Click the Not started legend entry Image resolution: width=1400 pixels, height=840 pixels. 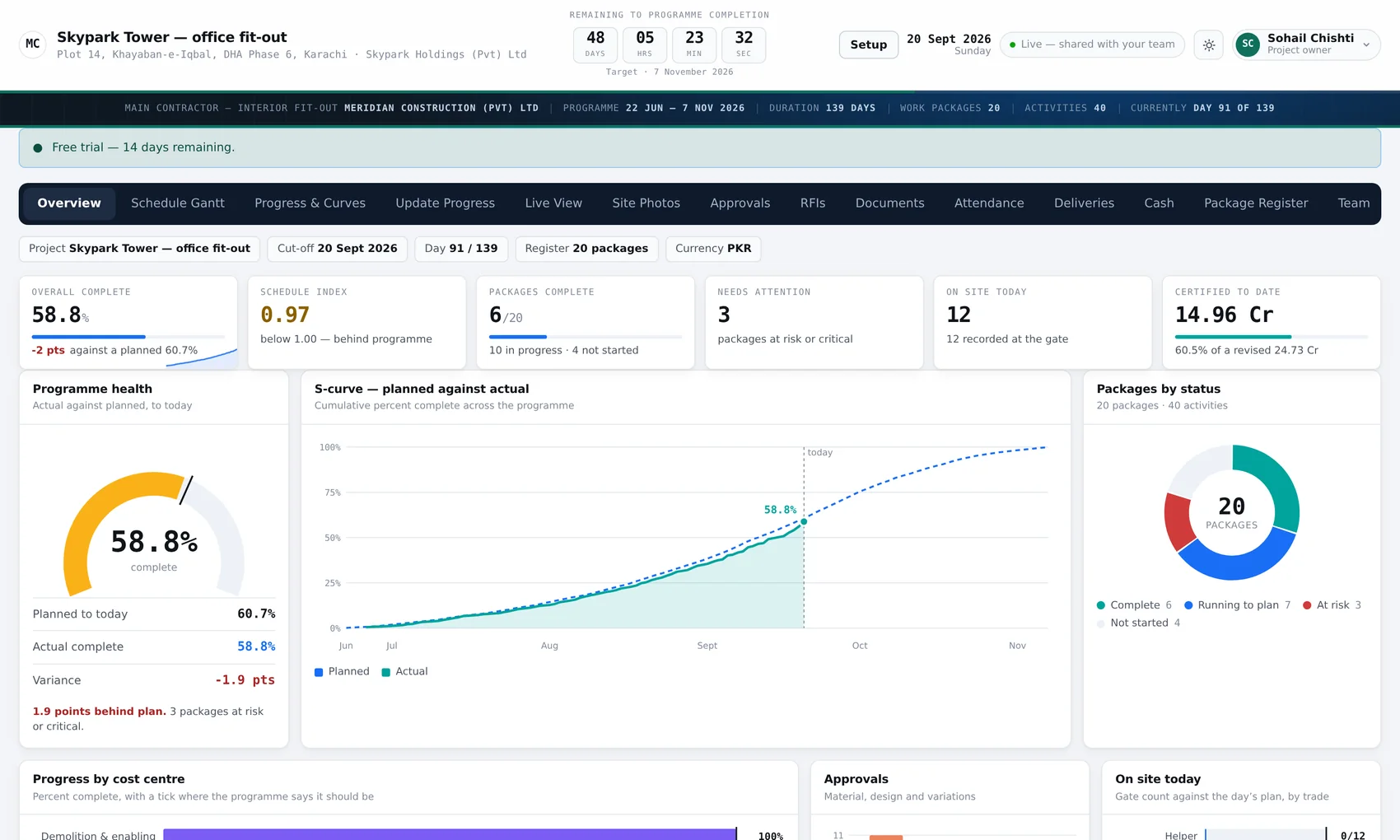(x=1138, y=623)
